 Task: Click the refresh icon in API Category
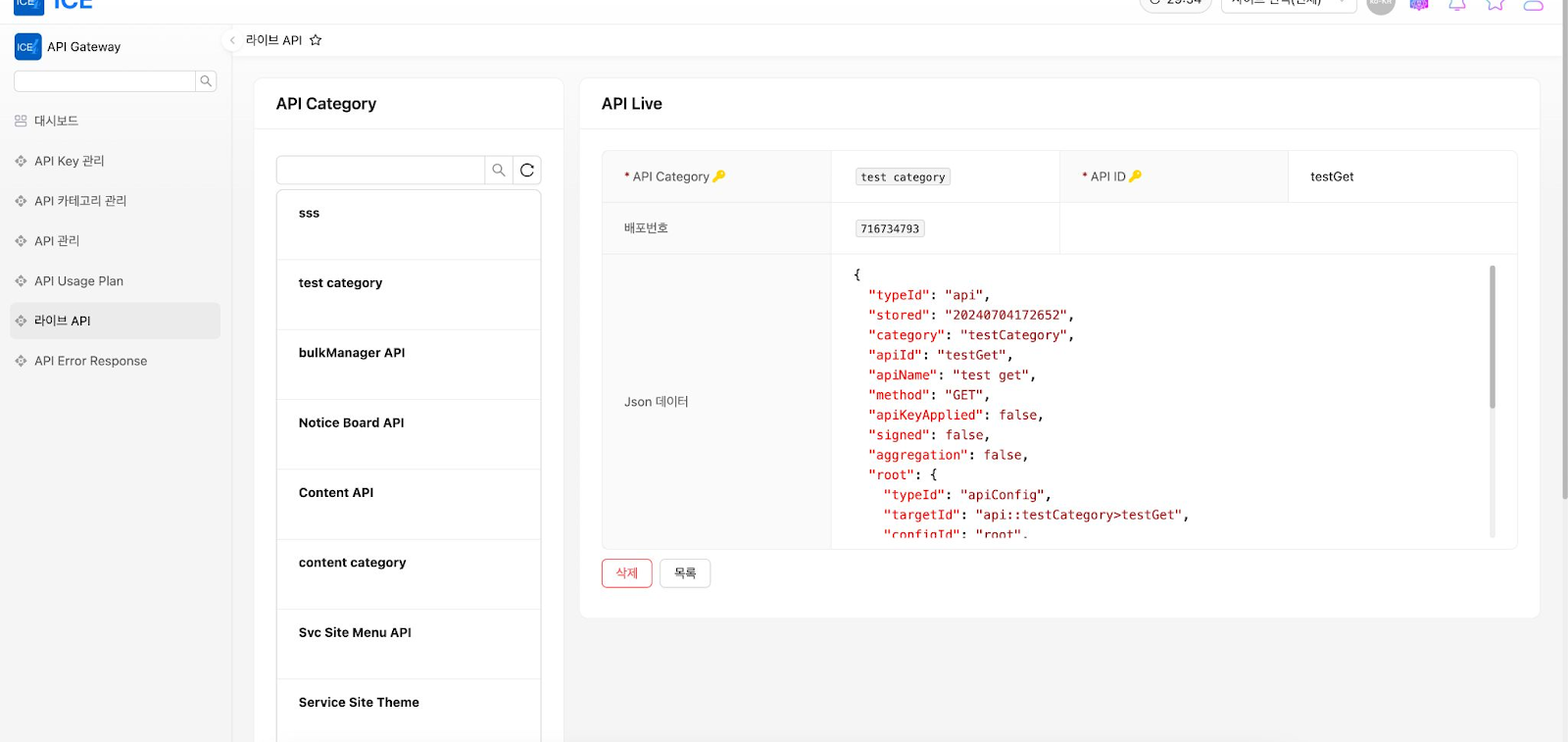[x=527, y=171]
